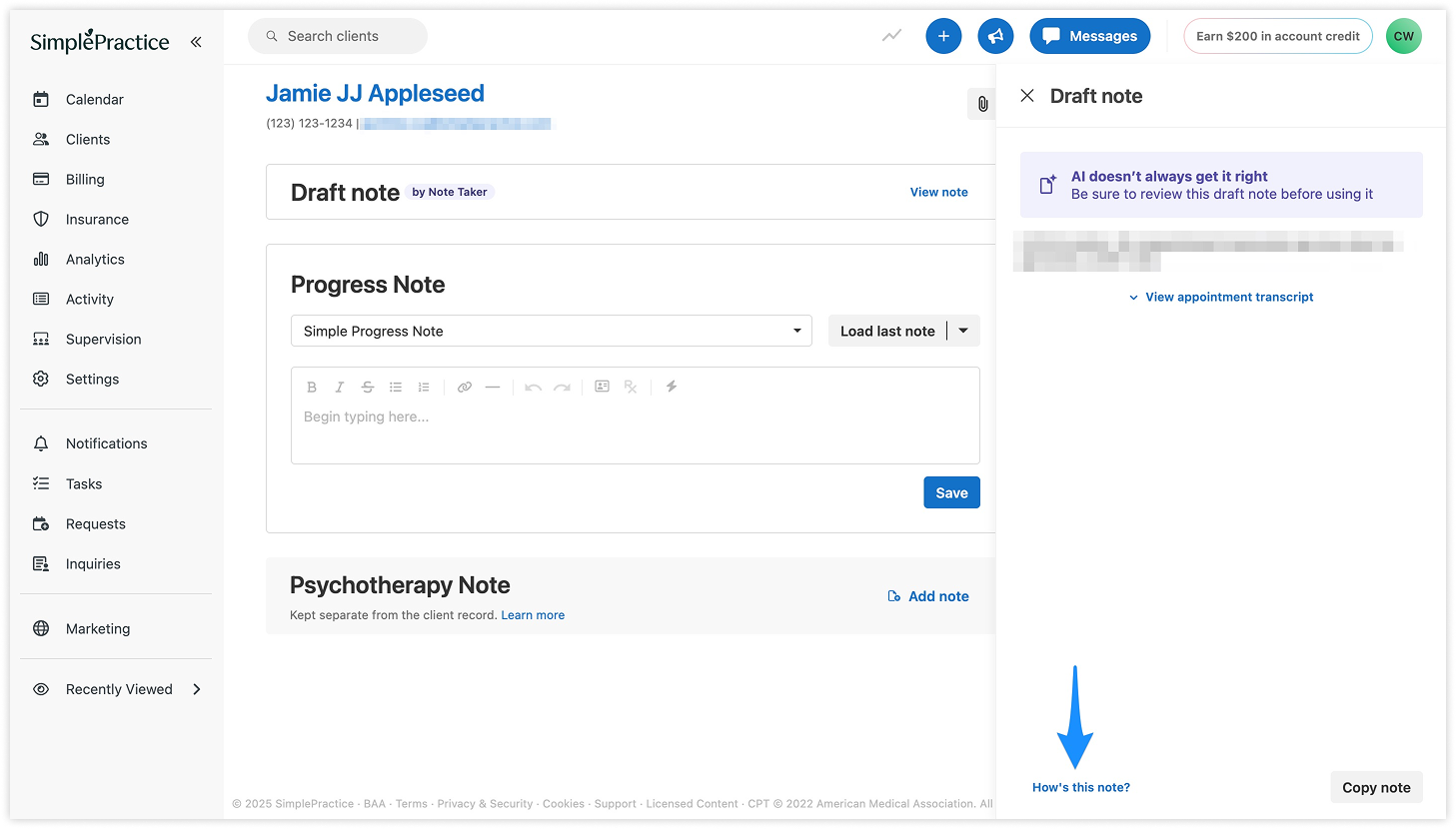Toggle bold formatting in editor
The image size is (1456, 829).
312,387
